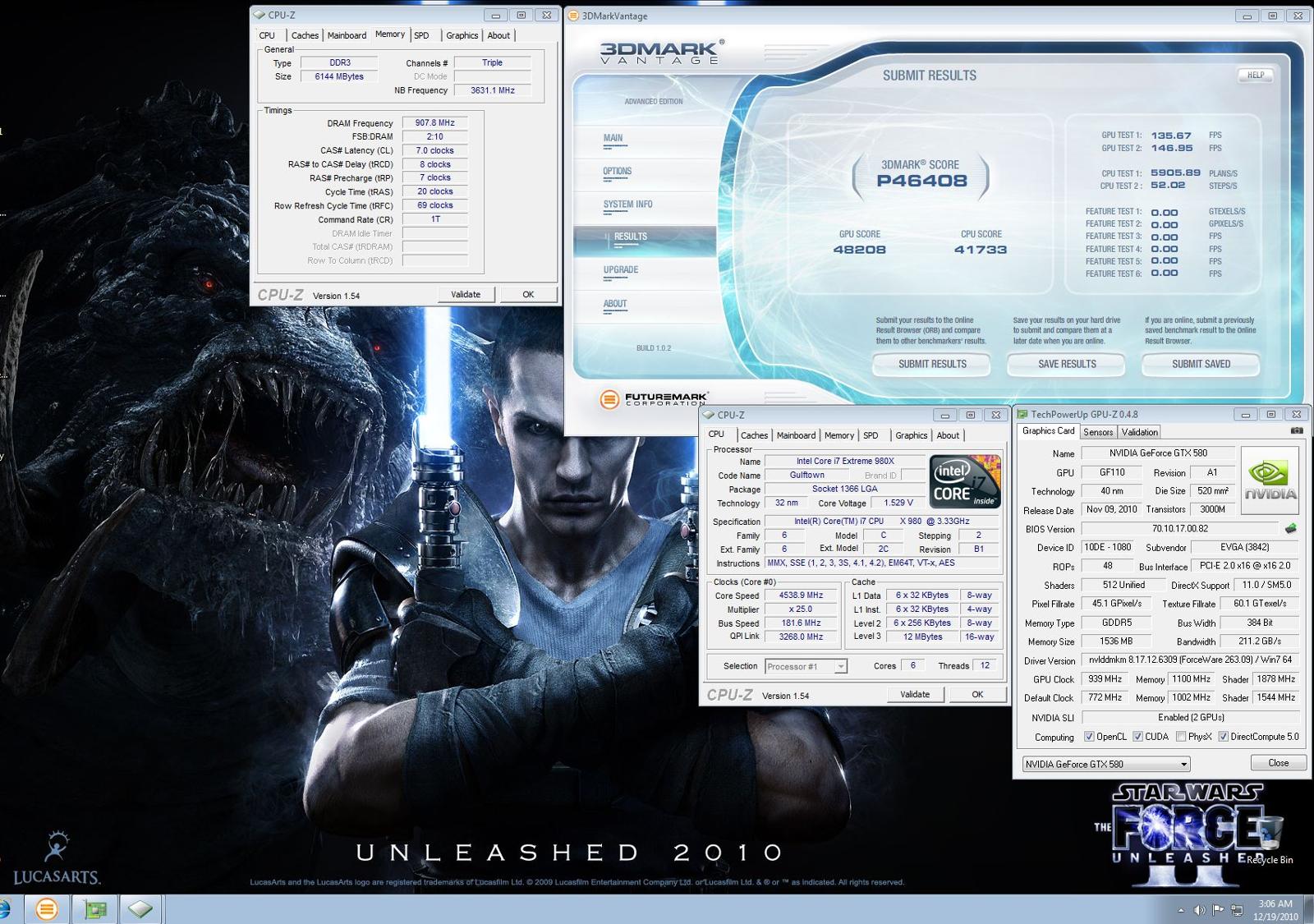The height and width of the screenshot is (924, 1314).
Task: Click the taskbar clock and date
Action: pyautogui.click(x=1275, y=910)
